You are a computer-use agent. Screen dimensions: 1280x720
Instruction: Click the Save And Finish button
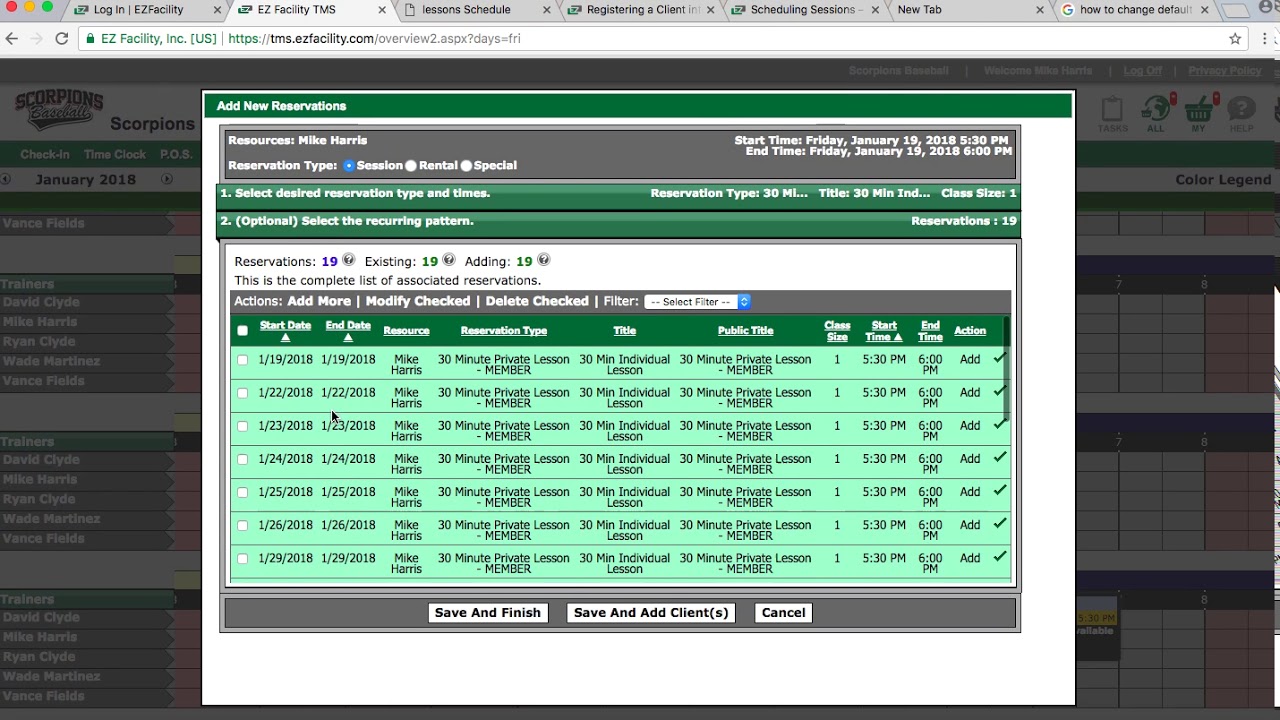coord(488,613)
